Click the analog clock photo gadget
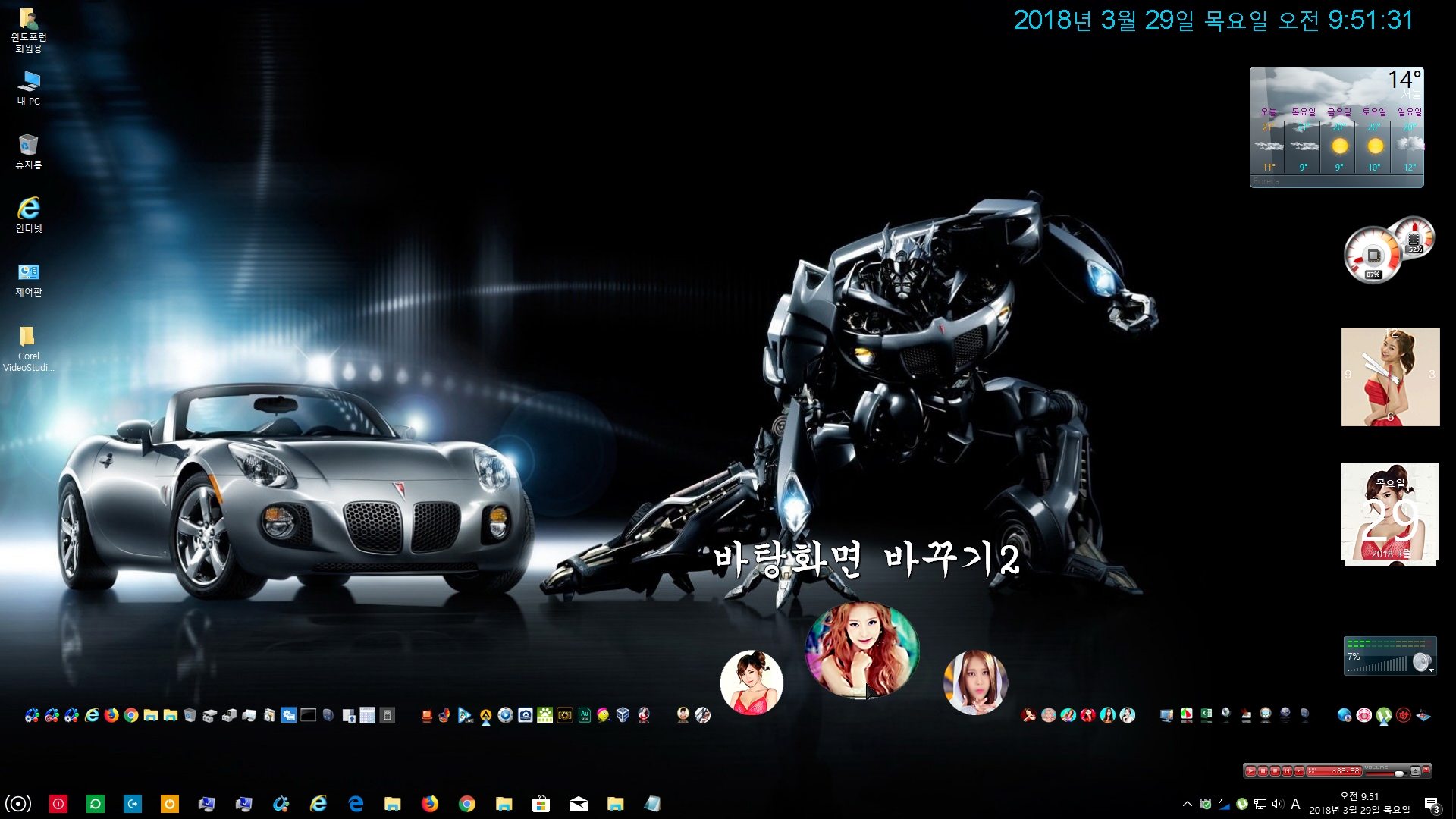 [x=1390, y=377]
